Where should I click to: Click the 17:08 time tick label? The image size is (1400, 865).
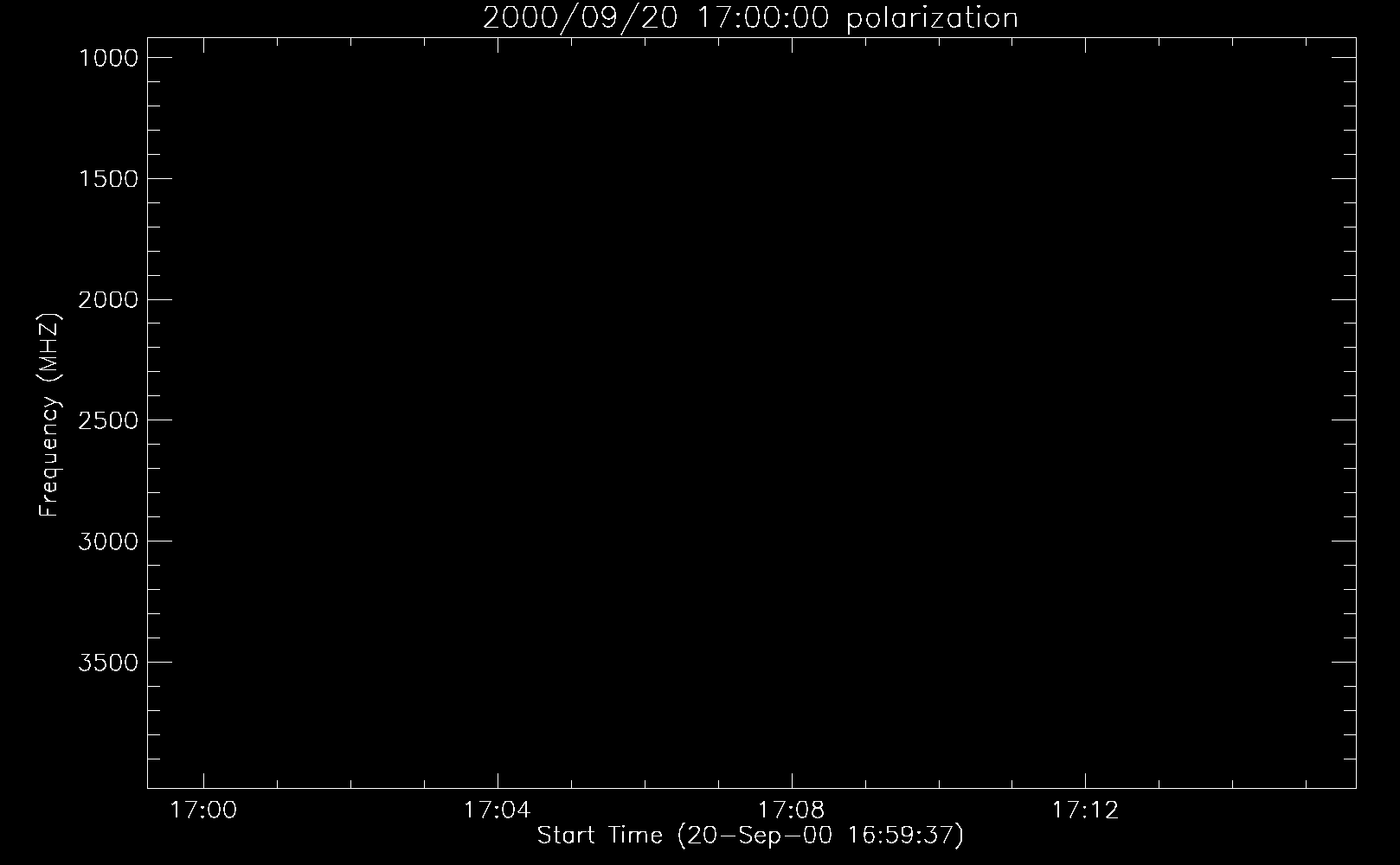(791, 811)
